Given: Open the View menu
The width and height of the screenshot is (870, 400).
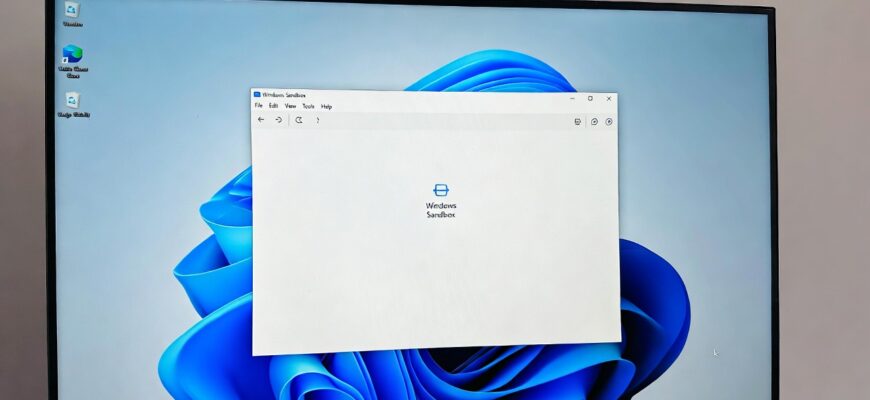Looking at the screenshot, I should click(290, 106).
